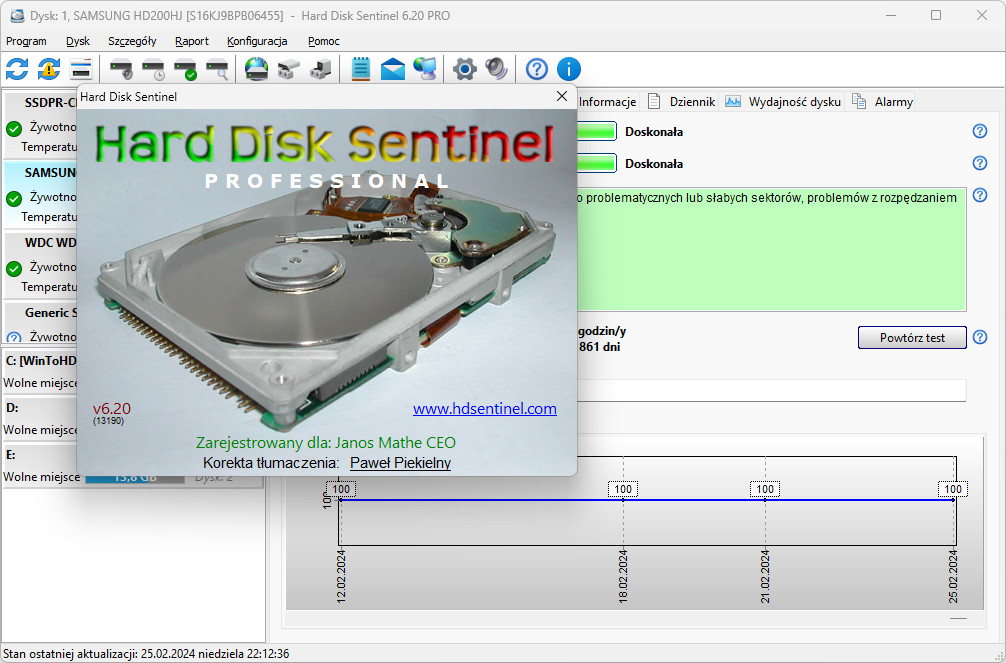Click the disk panel window toolbar icon
Image resolution: width=1006 pixels, height=663 pixels.
coord(81,69)
